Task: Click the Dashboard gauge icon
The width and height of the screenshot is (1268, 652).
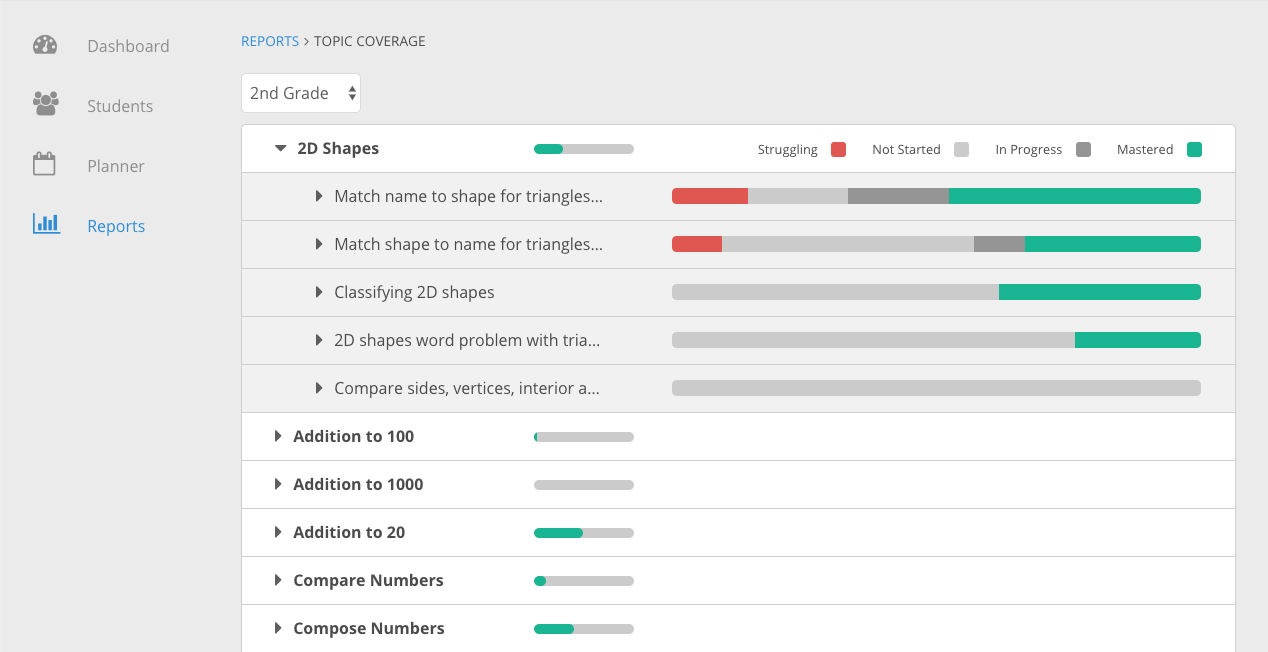Action: pos(45,45)
